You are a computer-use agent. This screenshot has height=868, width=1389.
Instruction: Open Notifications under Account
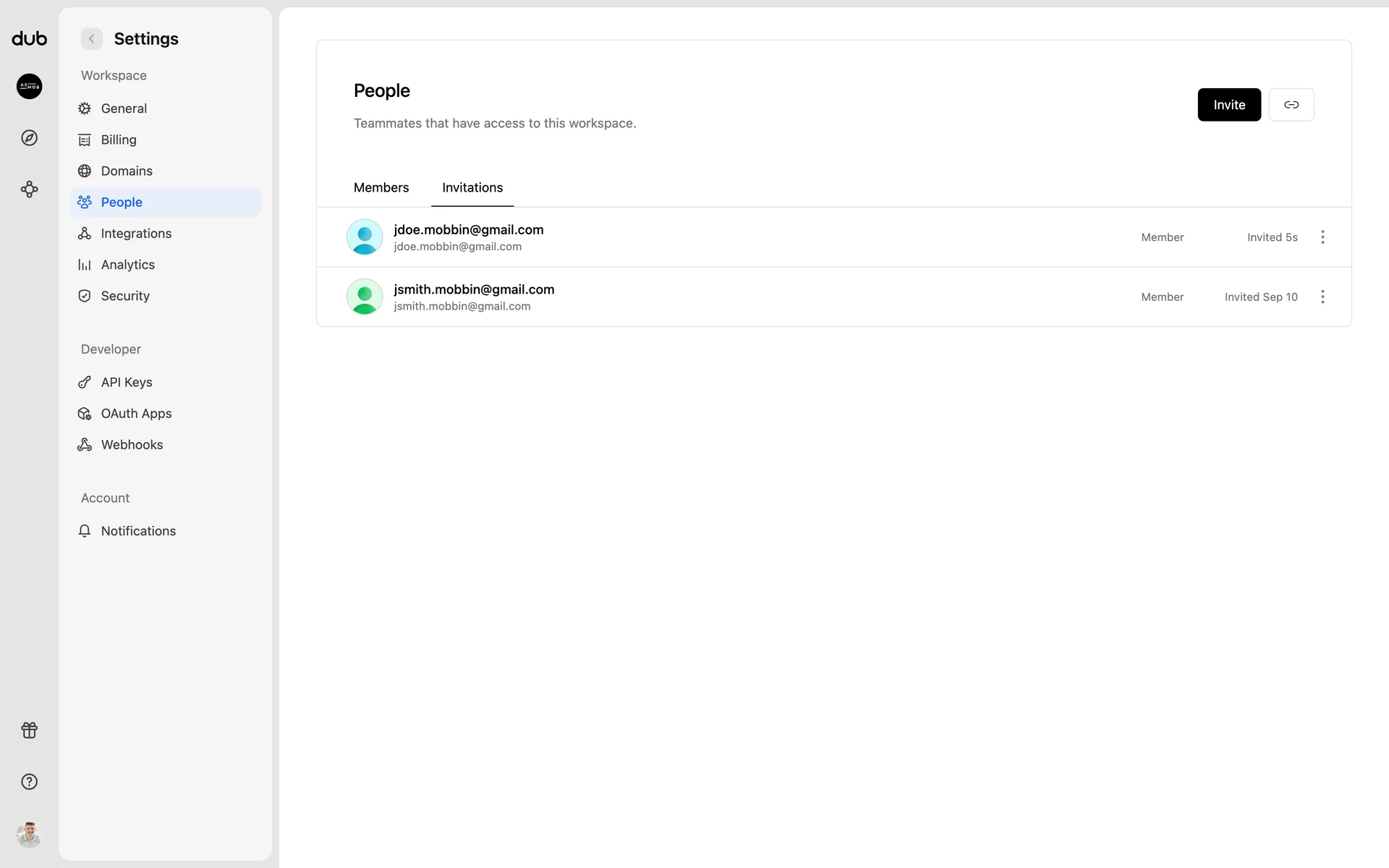click(138, 531)
